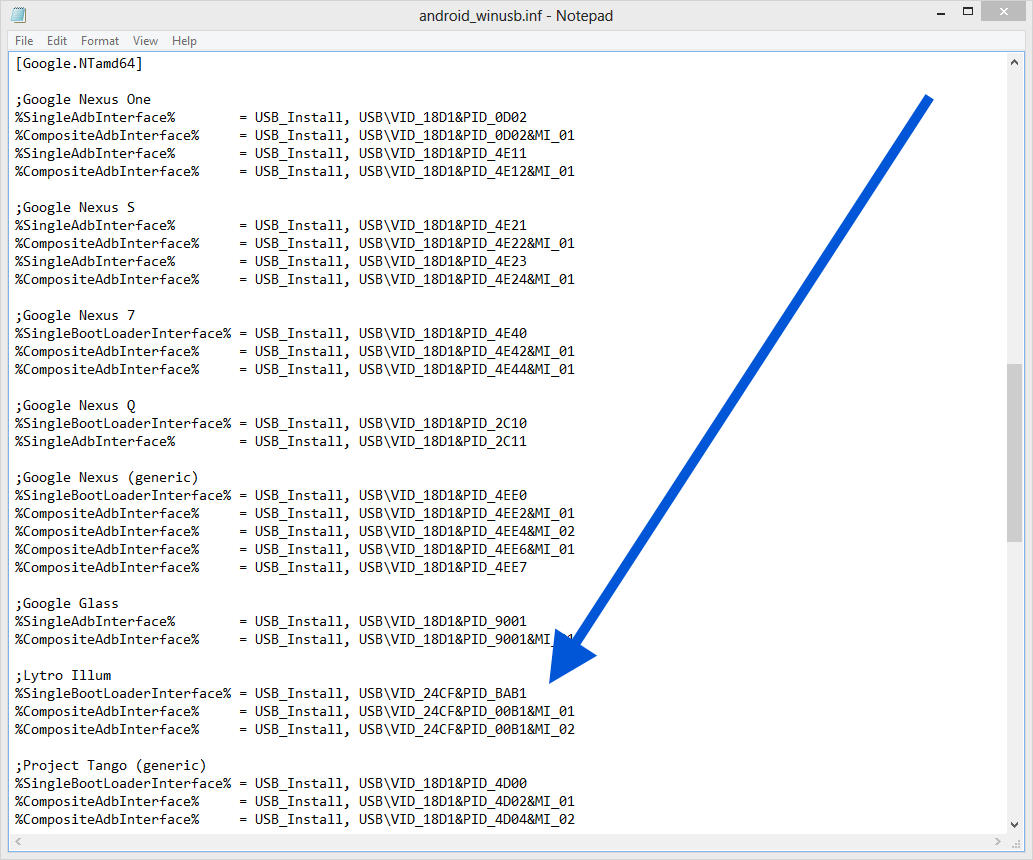Click the horizontal scrollbar right arrow

[x=998, y=842]
